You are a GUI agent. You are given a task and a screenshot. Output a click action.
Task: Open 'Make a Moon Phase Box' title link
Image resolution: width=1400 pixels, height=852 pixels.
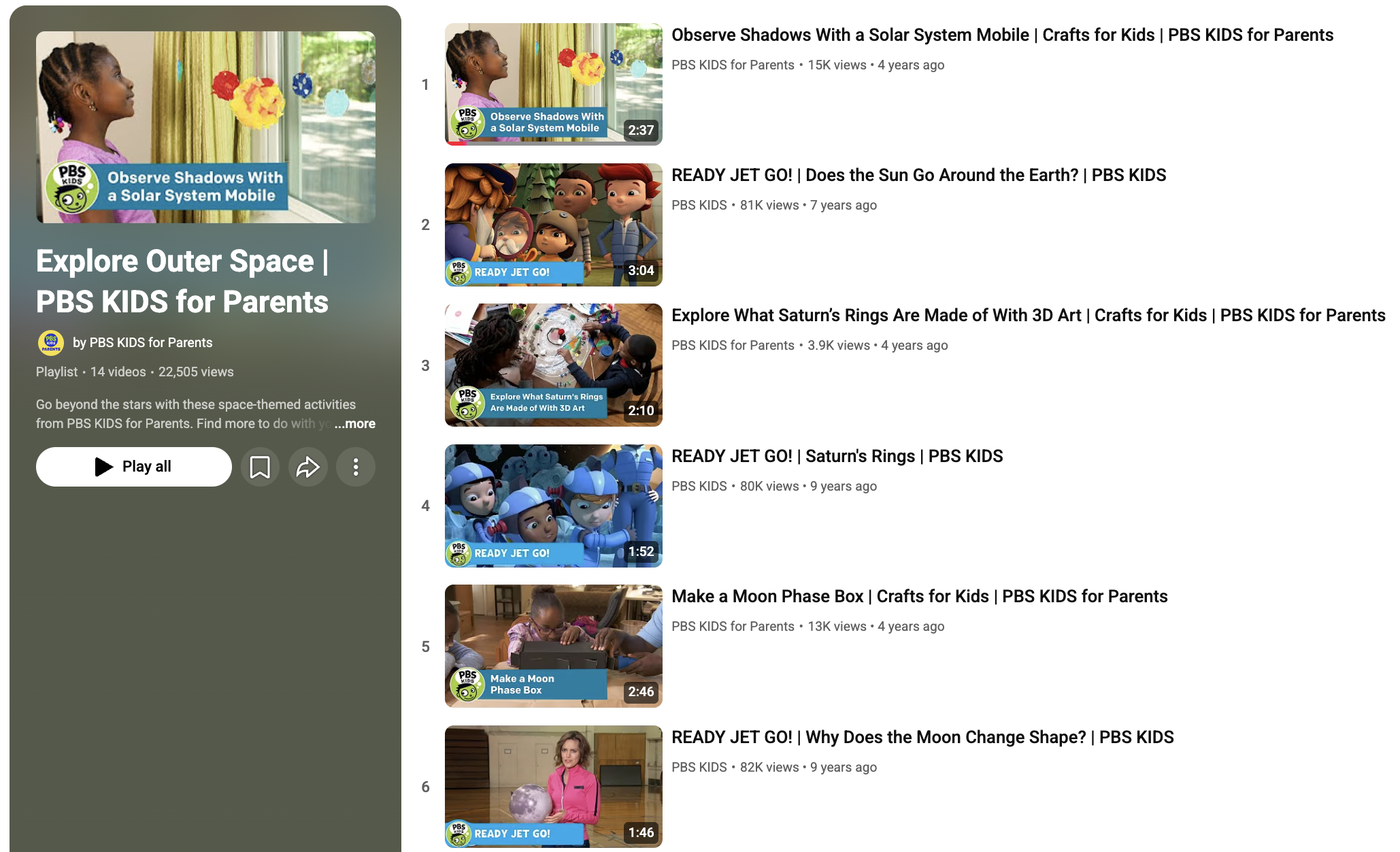pyautogui.click(x=919, y=597)
